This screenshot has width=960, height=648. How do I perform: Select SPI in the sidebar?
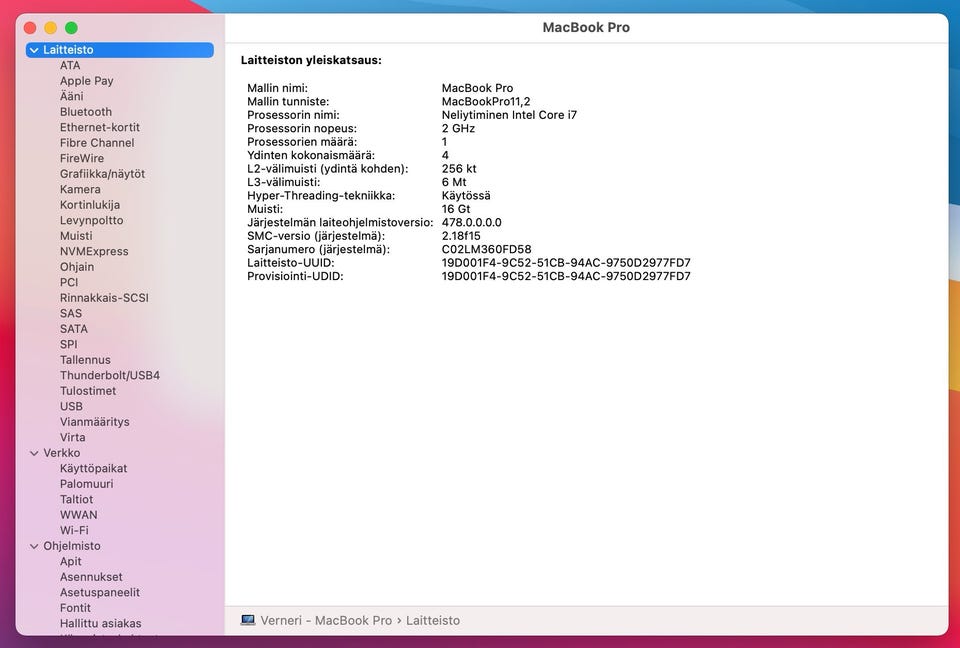69,344
